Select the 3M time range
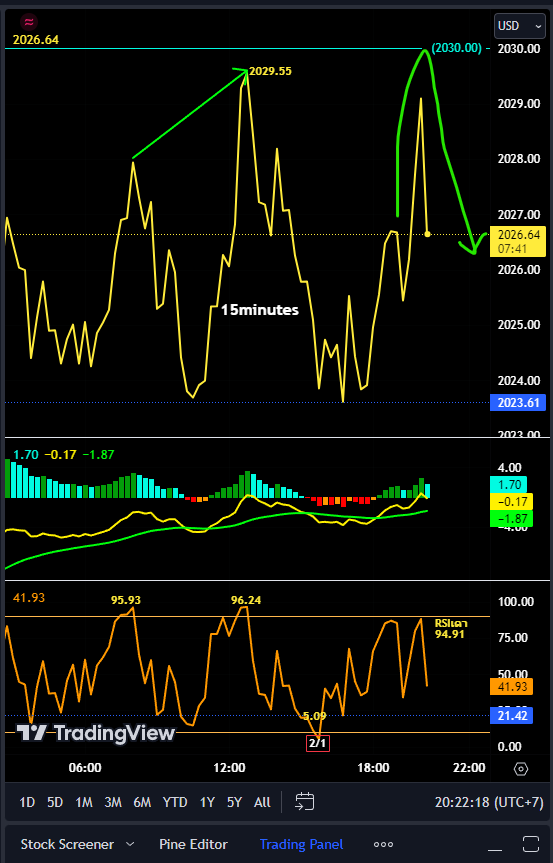553x863 pixels. coord(113,802)
